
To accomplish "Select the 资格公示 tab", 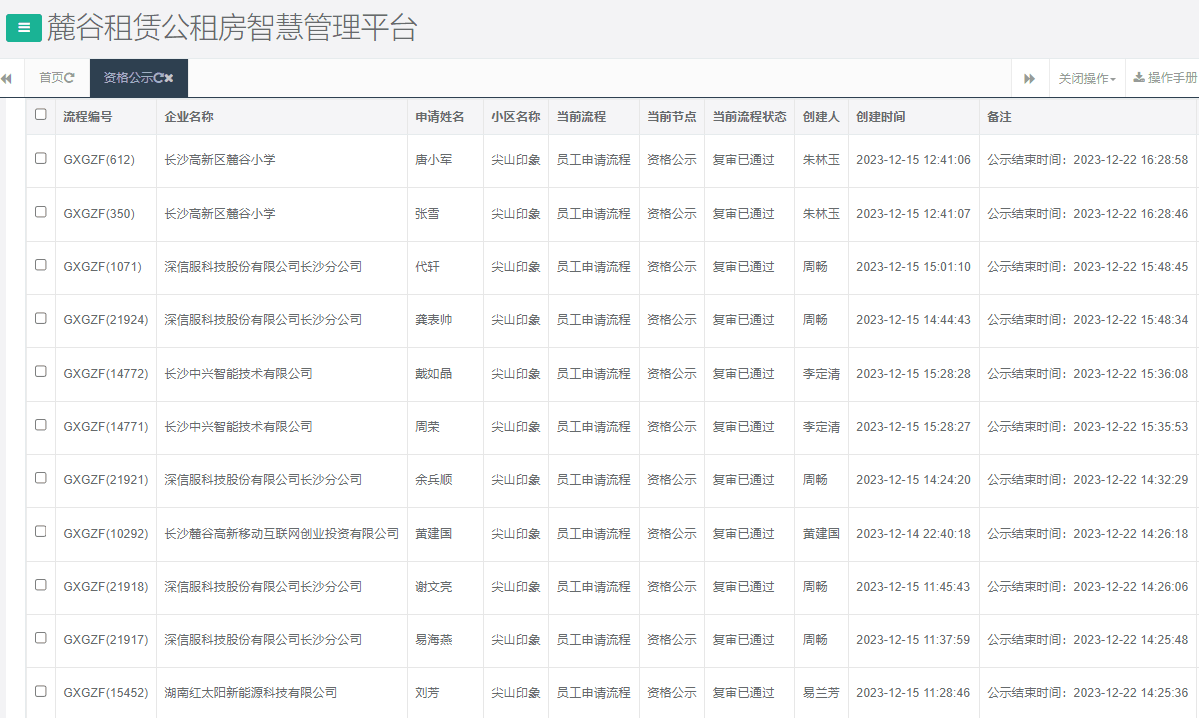I will 132,75.
